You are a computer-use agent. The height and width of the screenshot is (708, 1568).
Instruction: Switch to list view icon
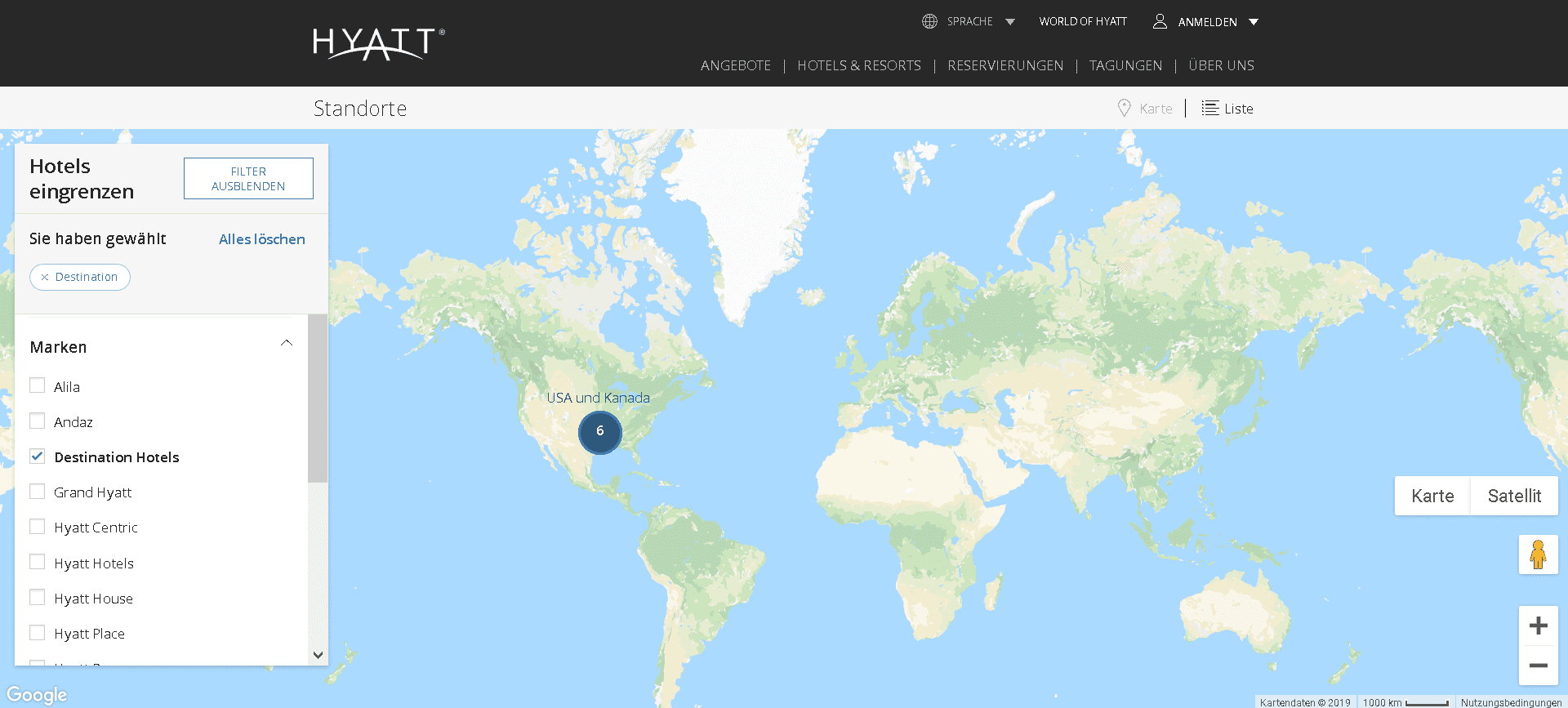1210,108
